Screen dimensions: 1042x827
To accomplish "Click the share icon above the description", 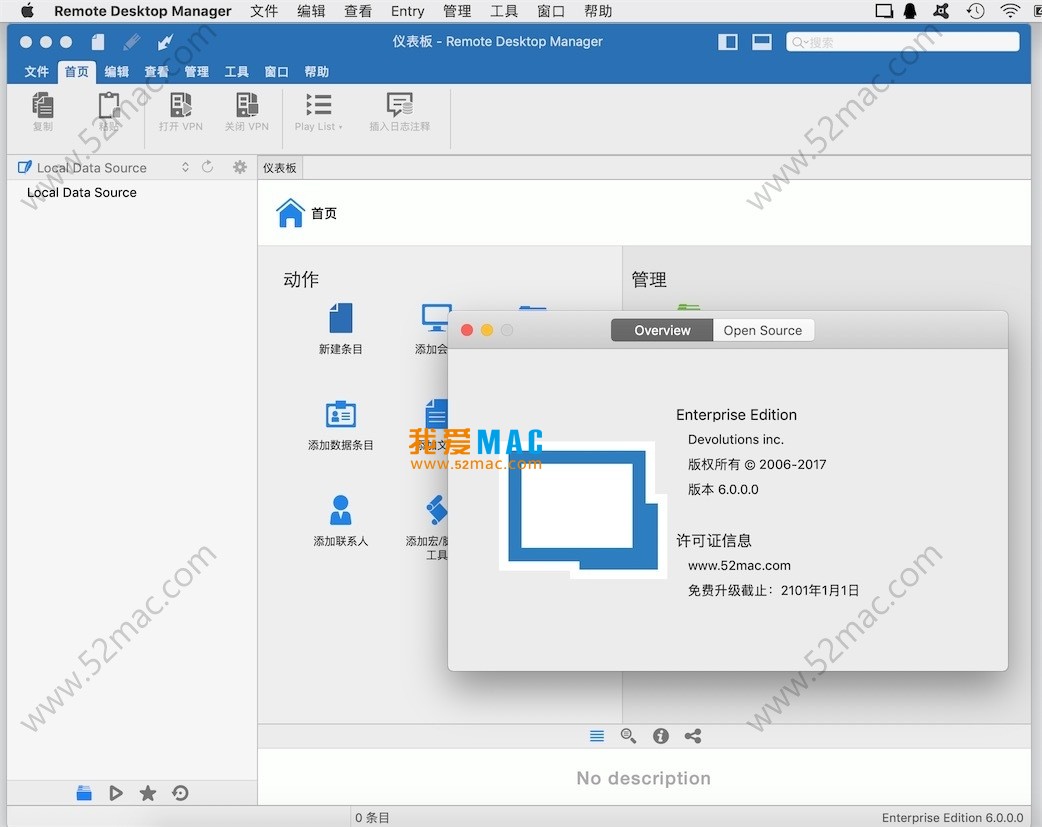I will pos(693,736).
